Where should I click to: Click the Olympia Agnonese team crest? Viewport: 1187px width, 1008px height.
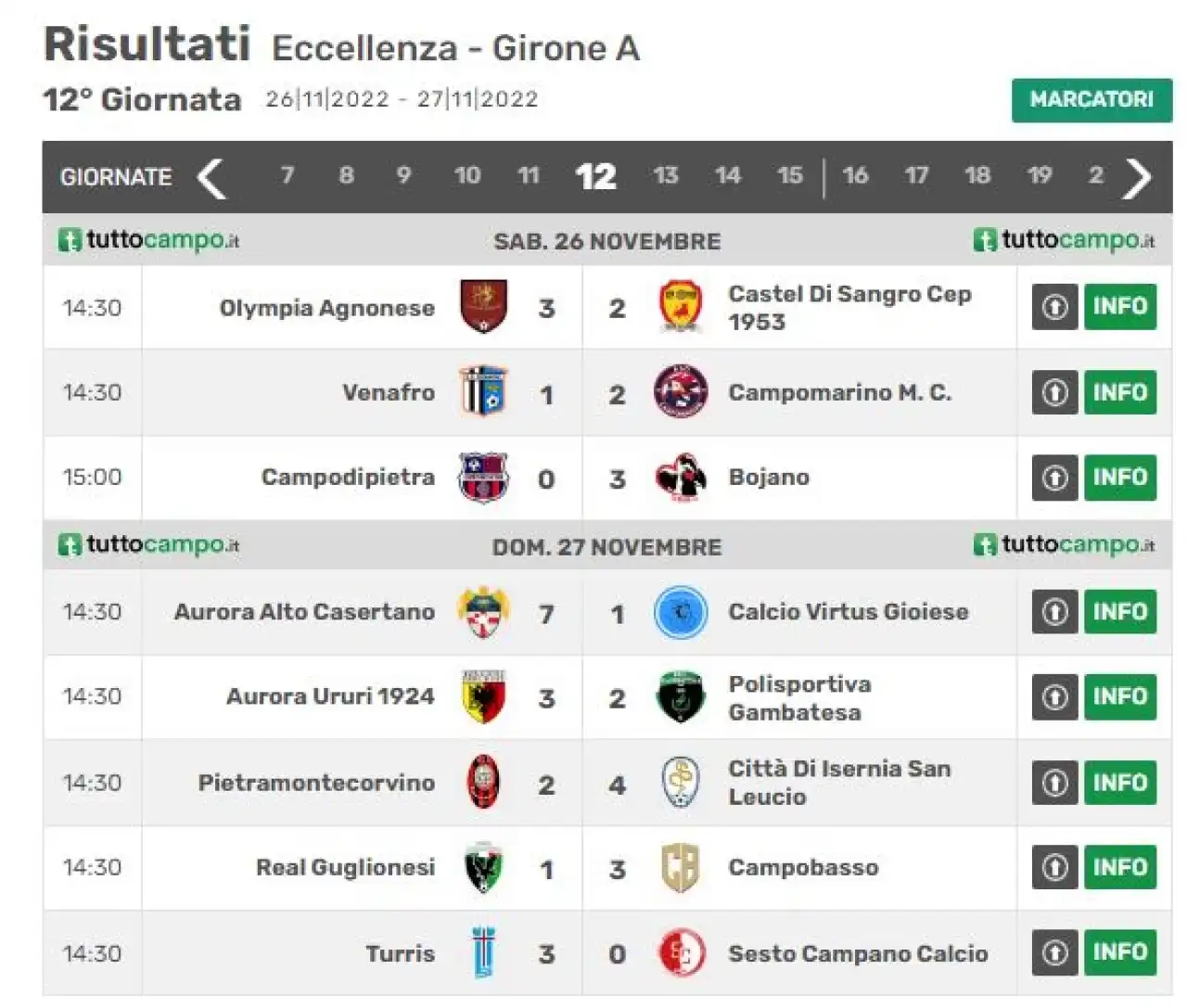tap(483, 307)
